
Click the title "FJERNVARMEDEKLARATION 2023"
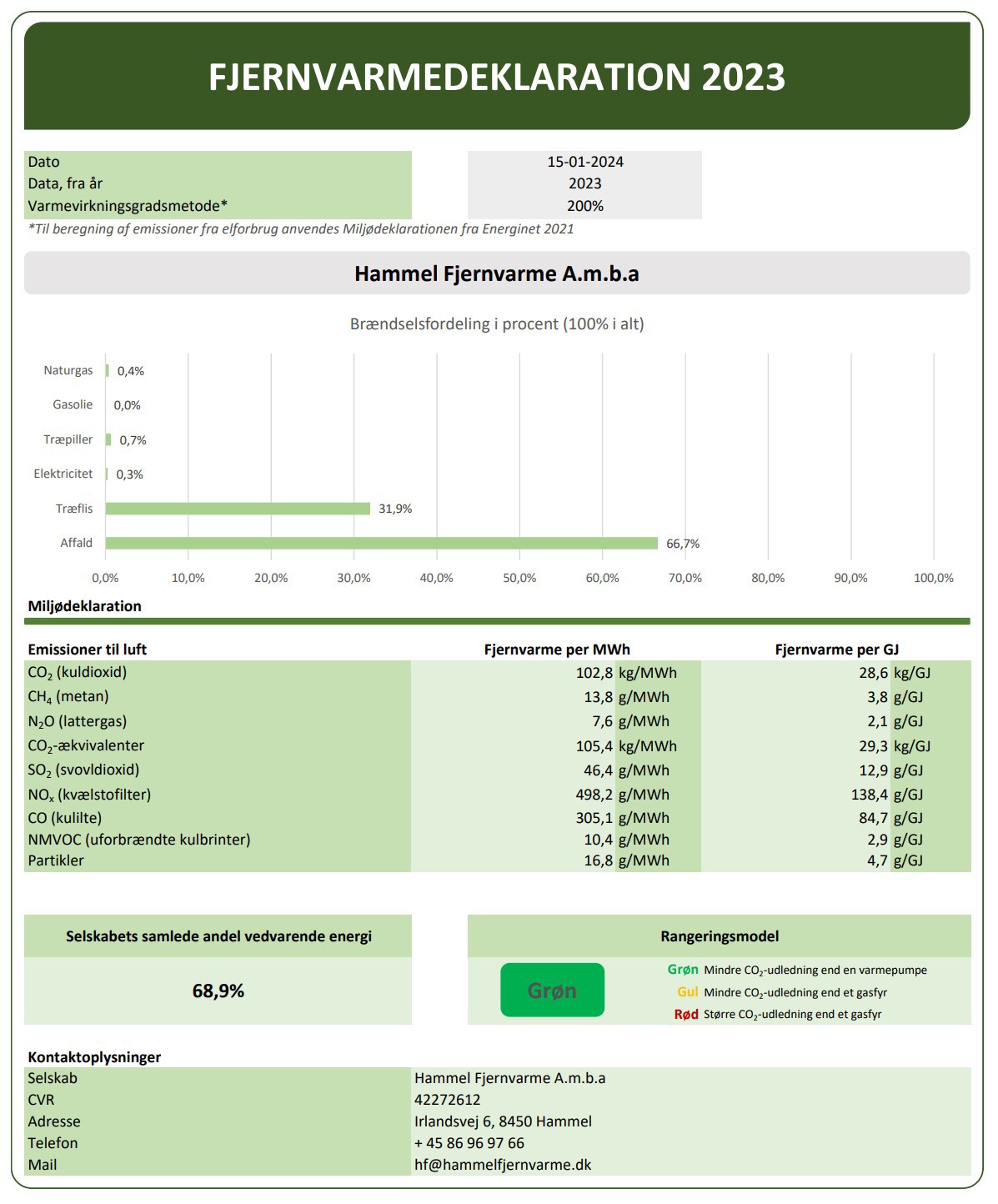[497, 77]
